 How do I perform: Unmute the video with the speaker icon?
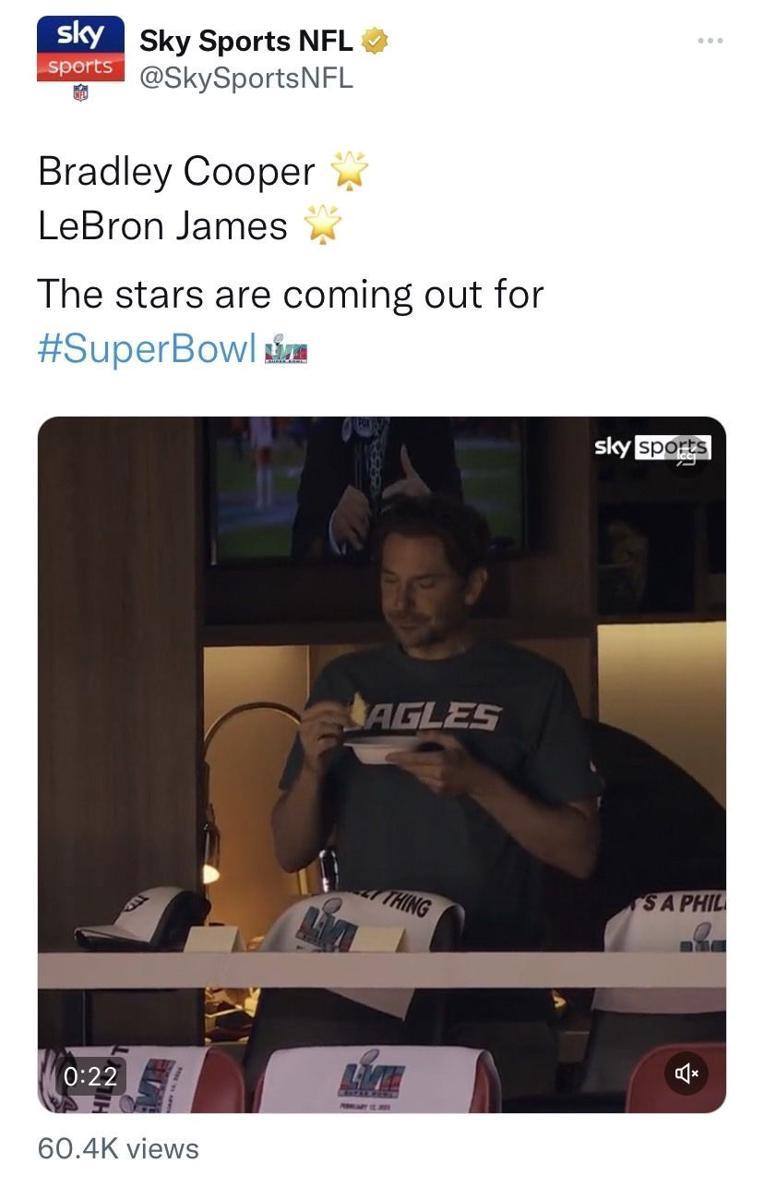(x=687, y=1073)
